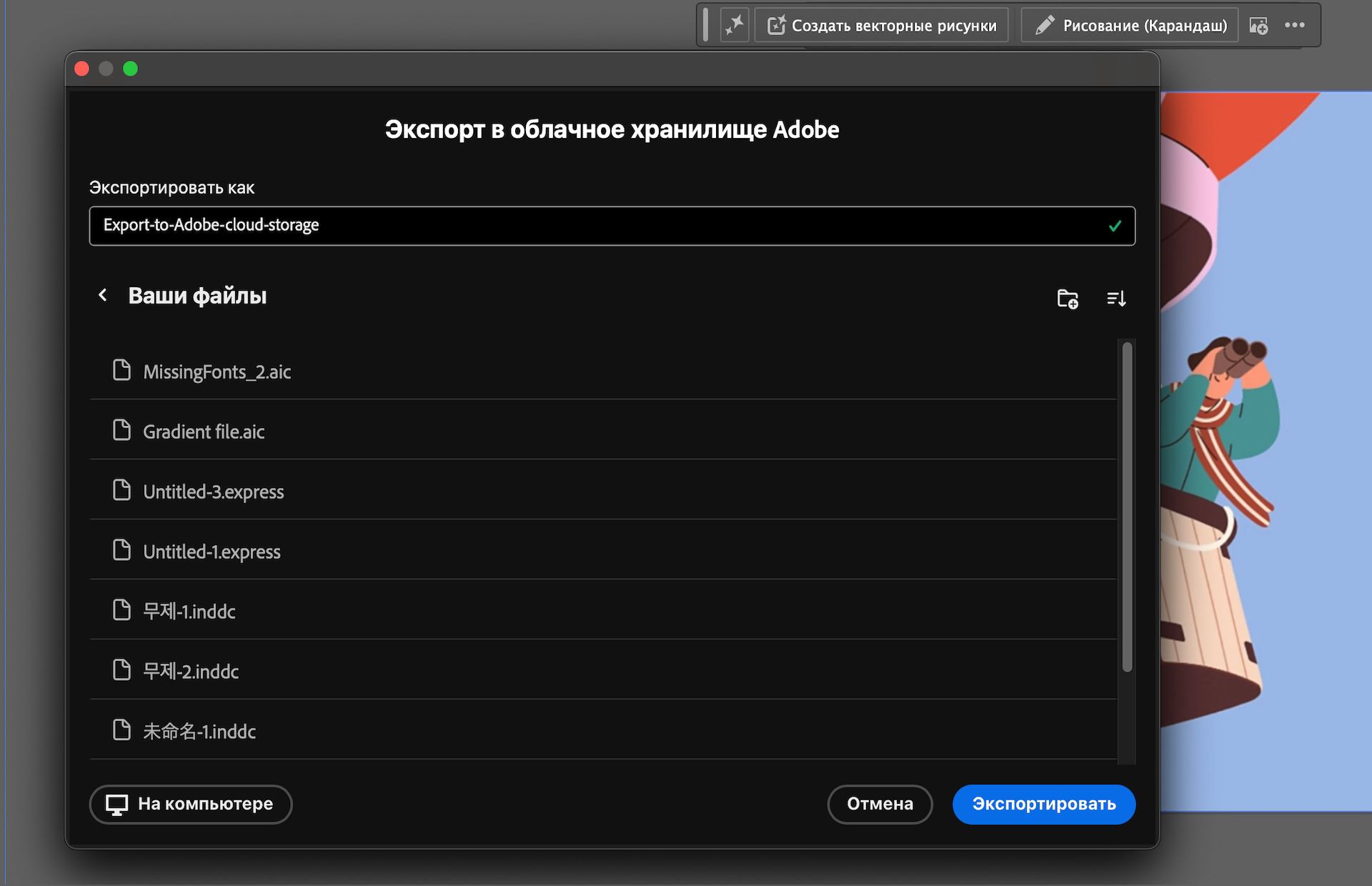Viewport: 1372px width, 886px height.
Task: Click the create new folder icon
Action: pos(1067,299)
